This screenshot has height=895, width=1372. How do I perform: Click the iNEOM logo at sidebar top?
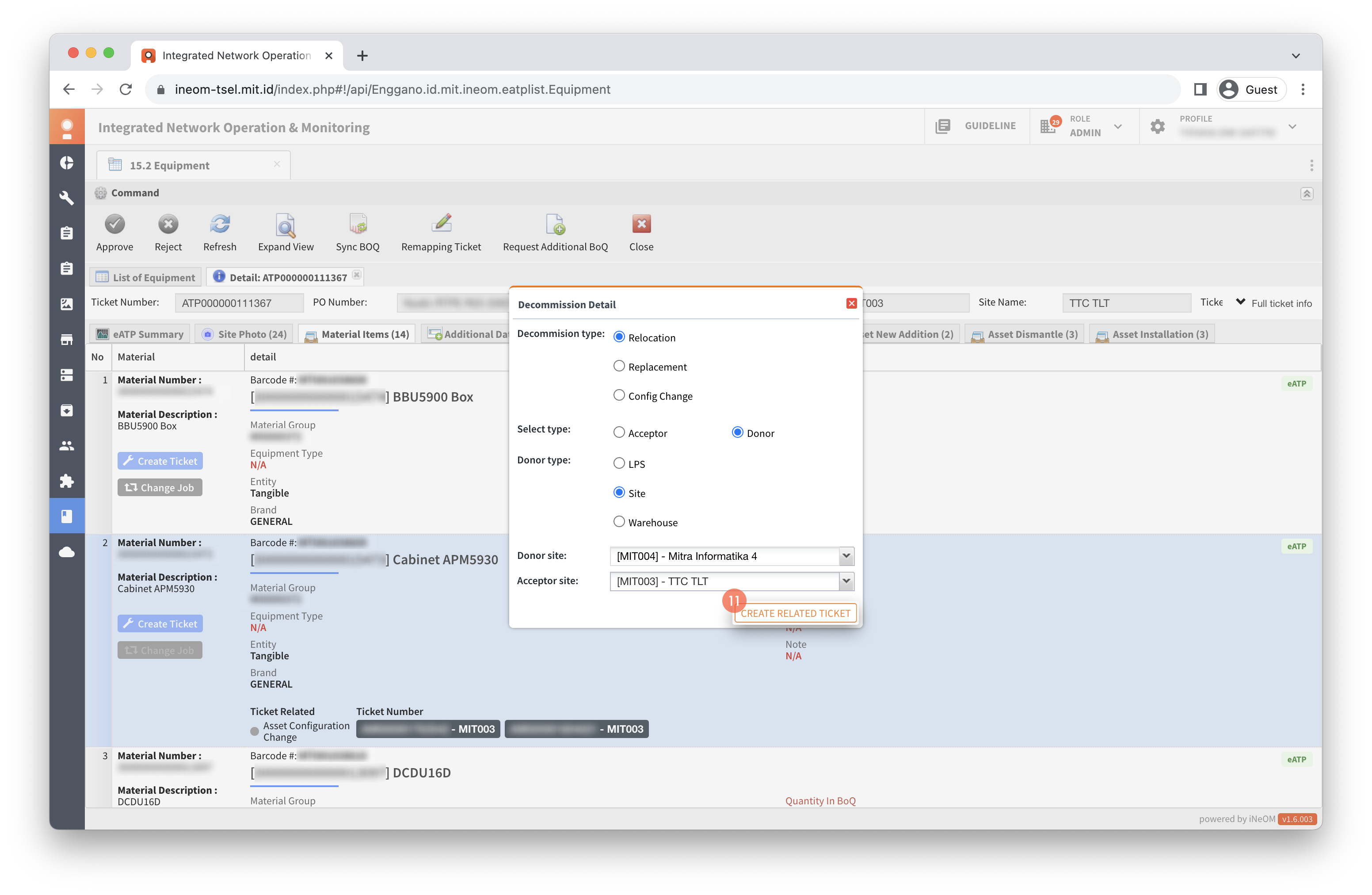(x=67, y=127)
